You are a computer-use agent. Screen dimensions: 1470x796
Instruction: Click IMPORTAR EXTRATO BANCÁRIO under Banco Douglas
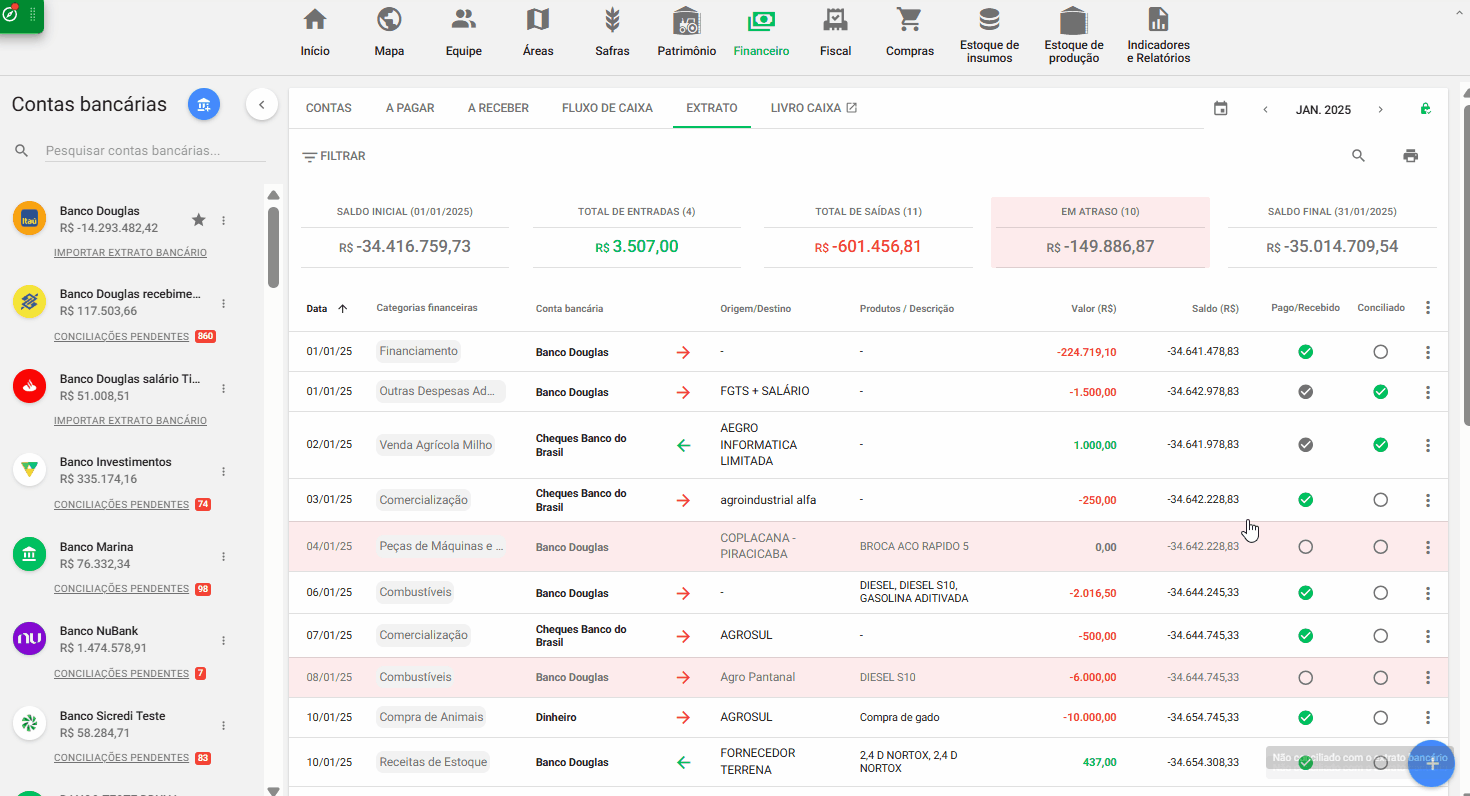[x=130, y=253]
